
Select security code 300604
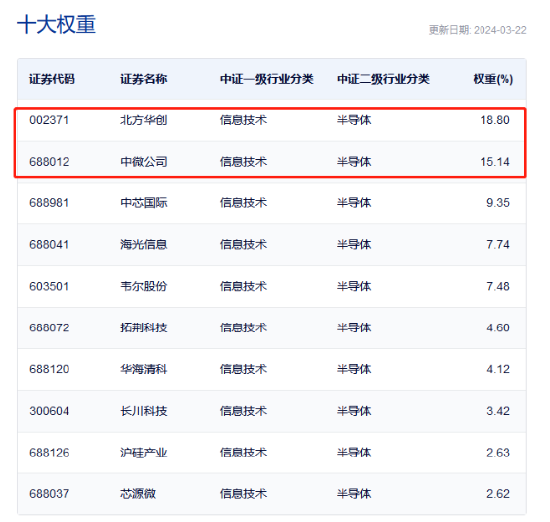[x=49, y=411]
